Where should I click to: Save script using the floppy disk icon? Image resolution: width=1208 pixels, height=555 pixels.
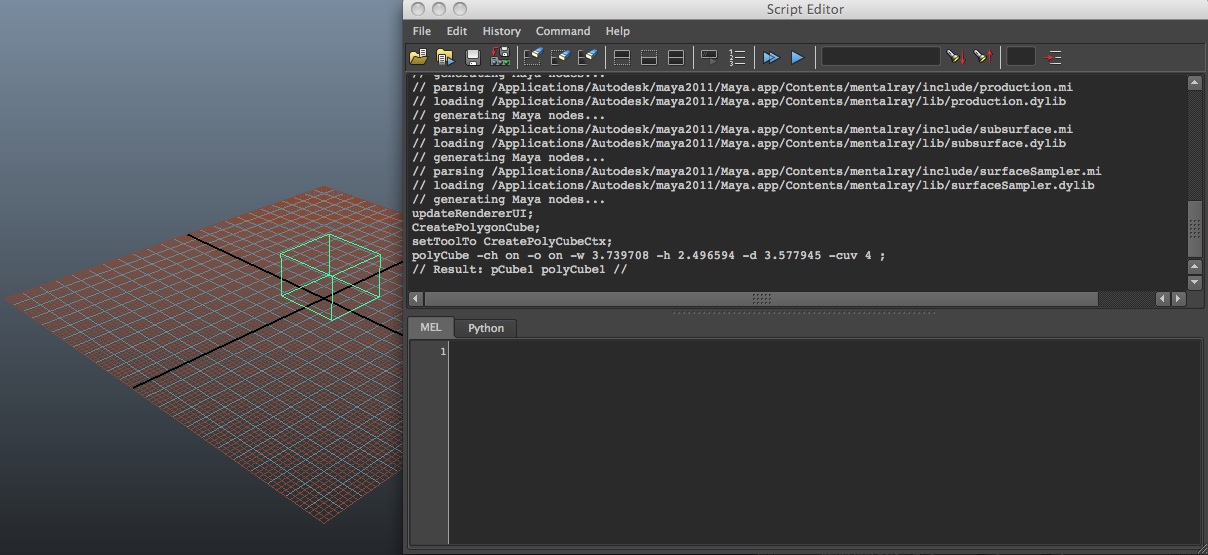click(x=473, y=57)
